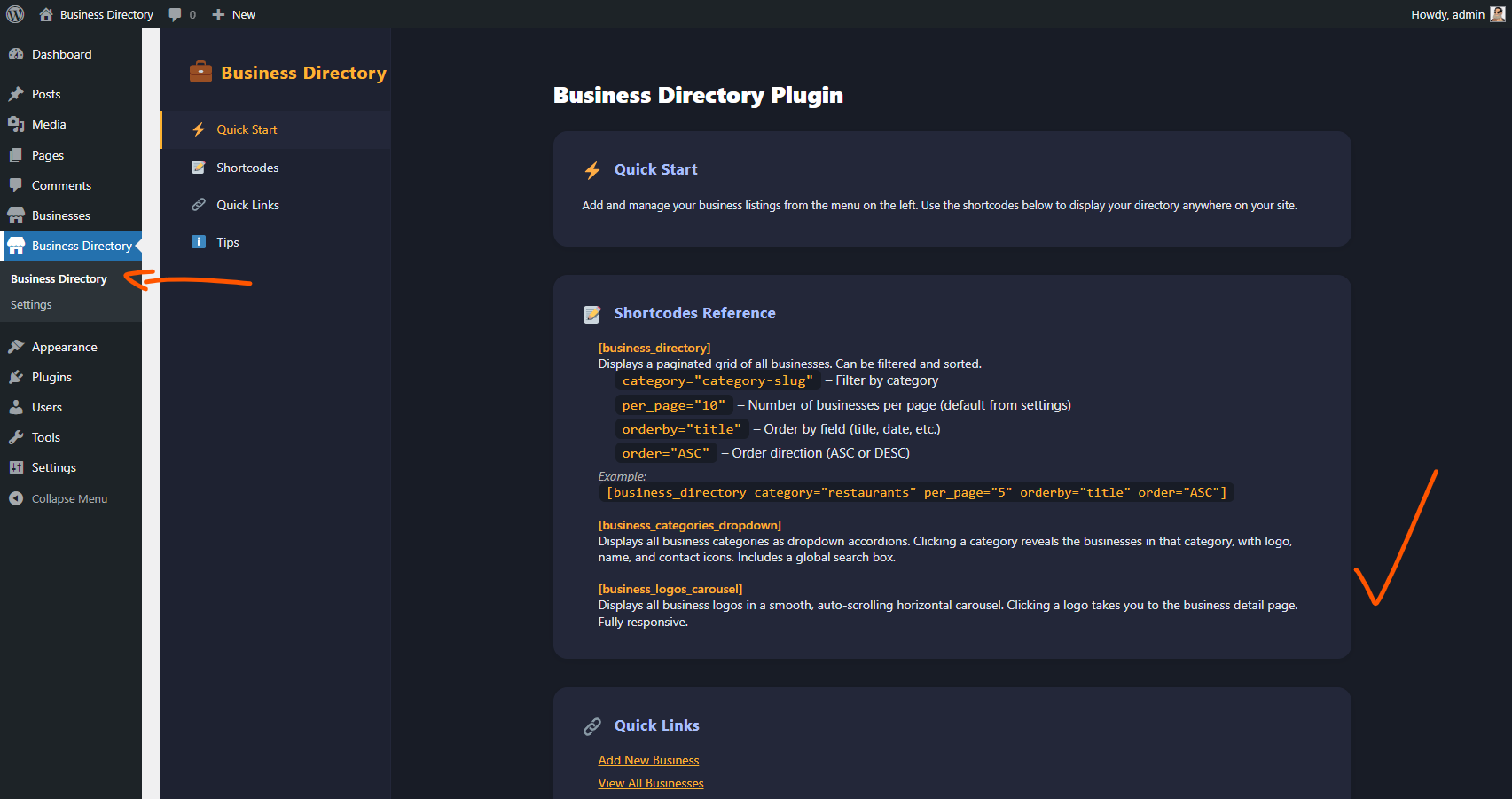Click View All Businesses
Viewport: 1512px width, 799px height.
[x=650, y=783]
